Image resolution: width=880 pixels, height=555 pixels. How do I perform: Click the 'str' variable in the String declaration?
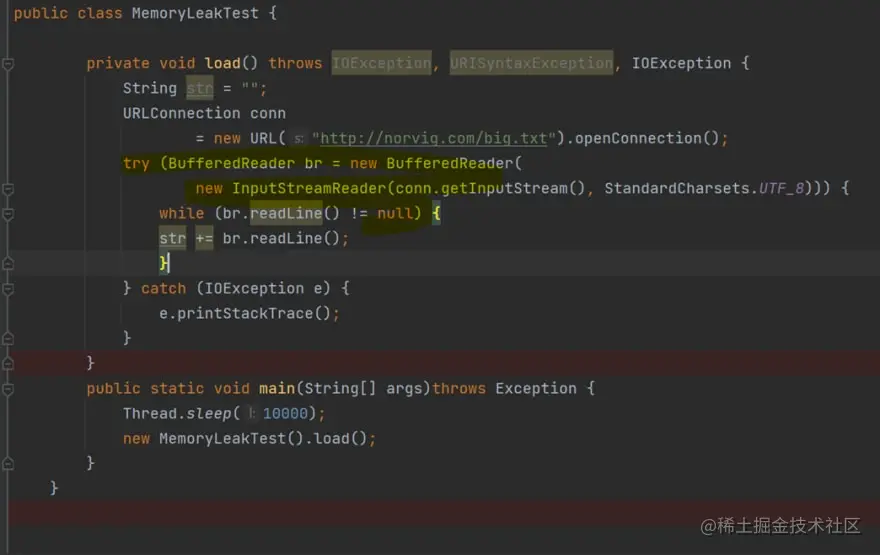pos(200,88)
